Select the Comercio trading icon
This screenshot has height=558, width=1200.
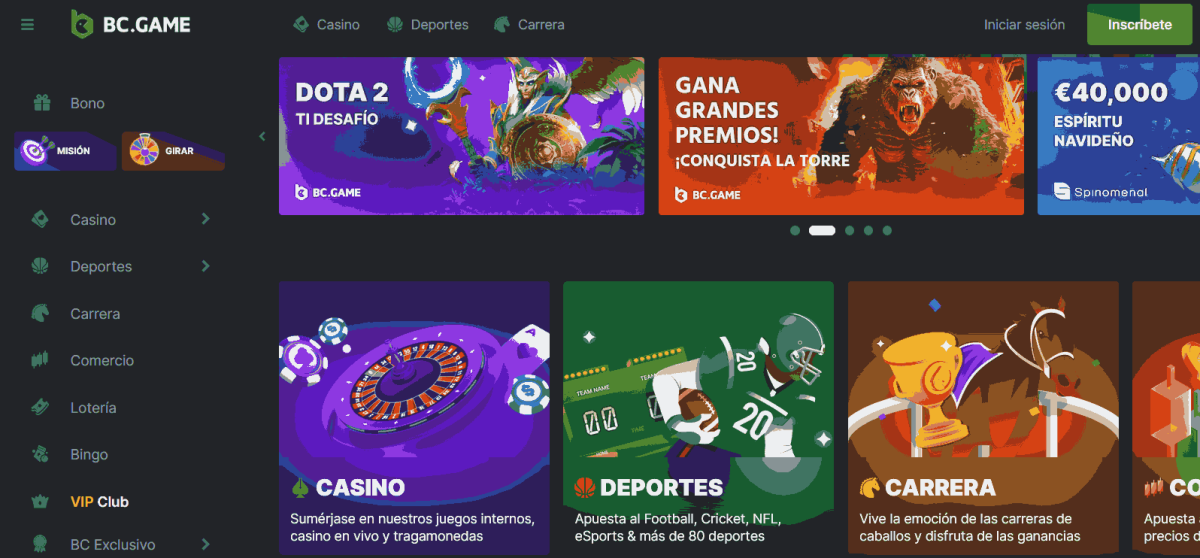(x=41, y=360)
